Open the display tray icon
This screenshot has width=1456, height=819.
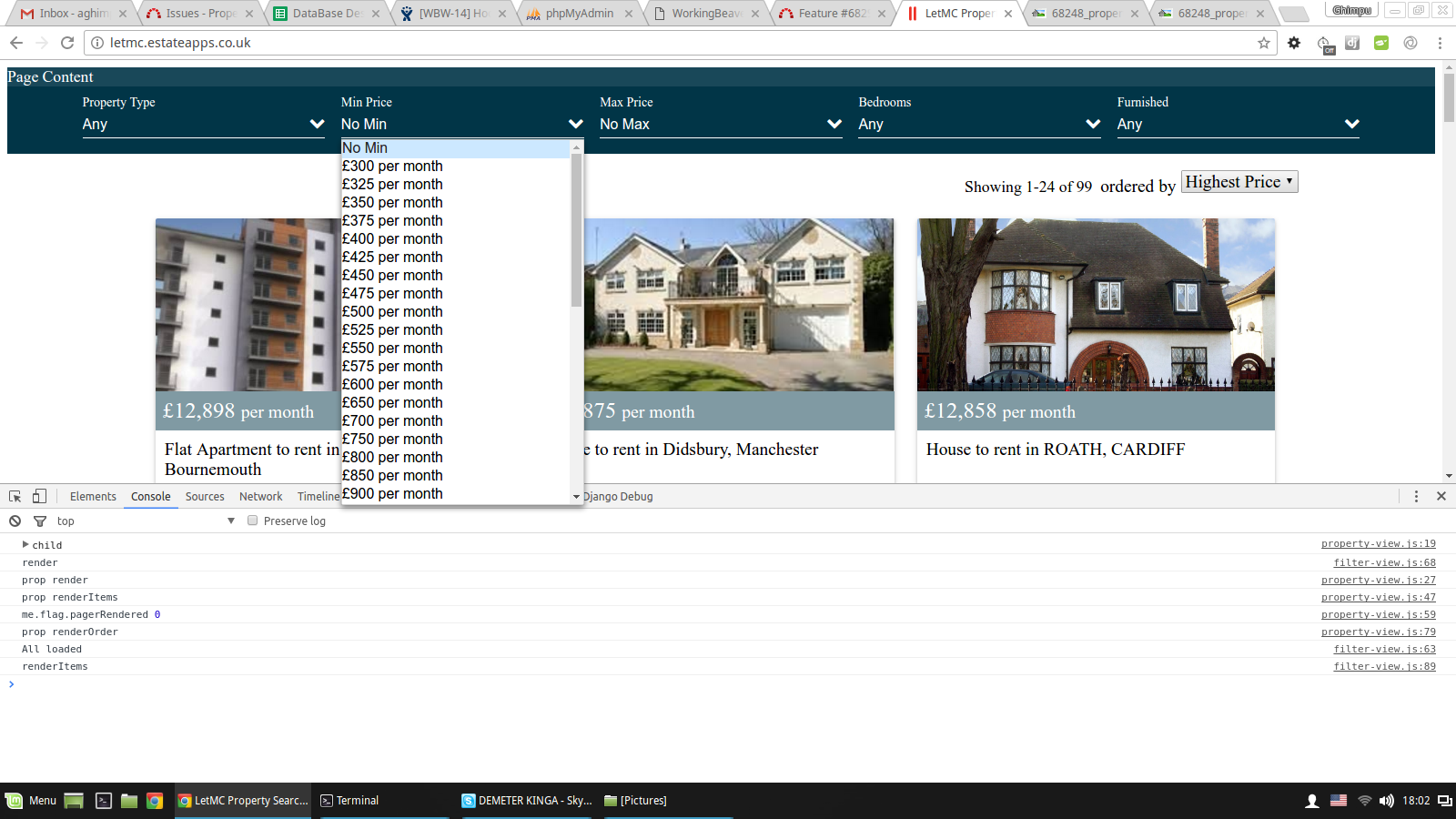pyautogui.click(x=1444, y=801)
